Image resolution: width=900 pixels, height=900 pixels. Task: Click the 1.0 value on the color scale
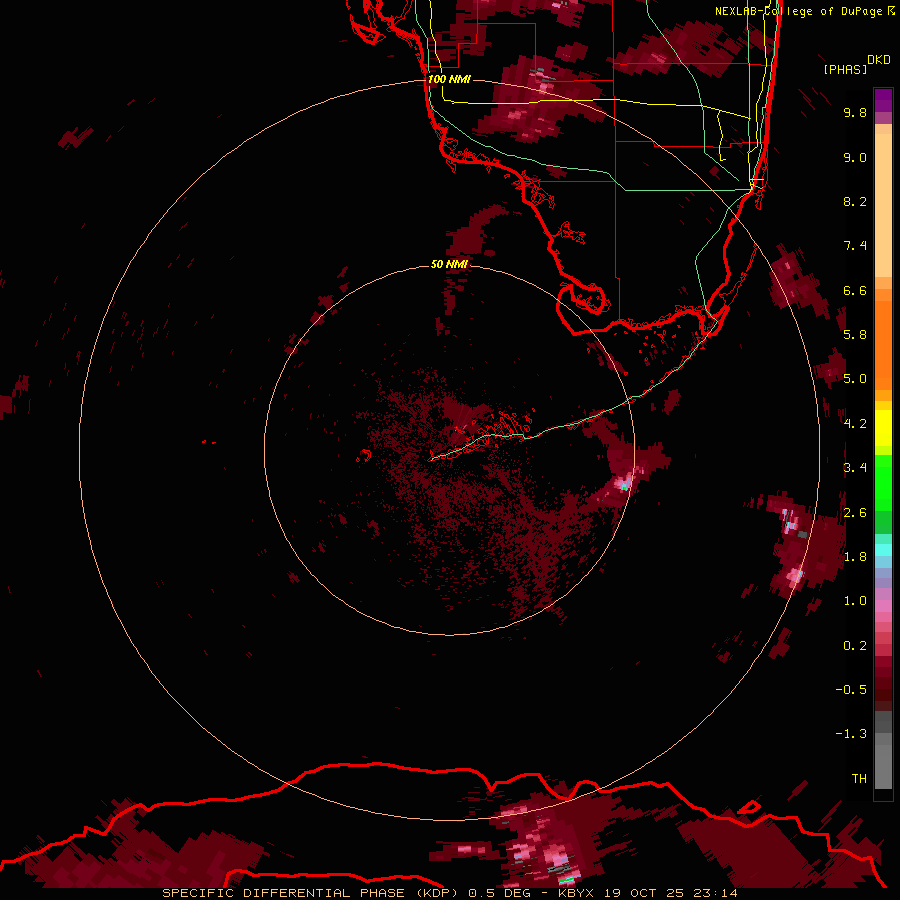coord(855,601)
